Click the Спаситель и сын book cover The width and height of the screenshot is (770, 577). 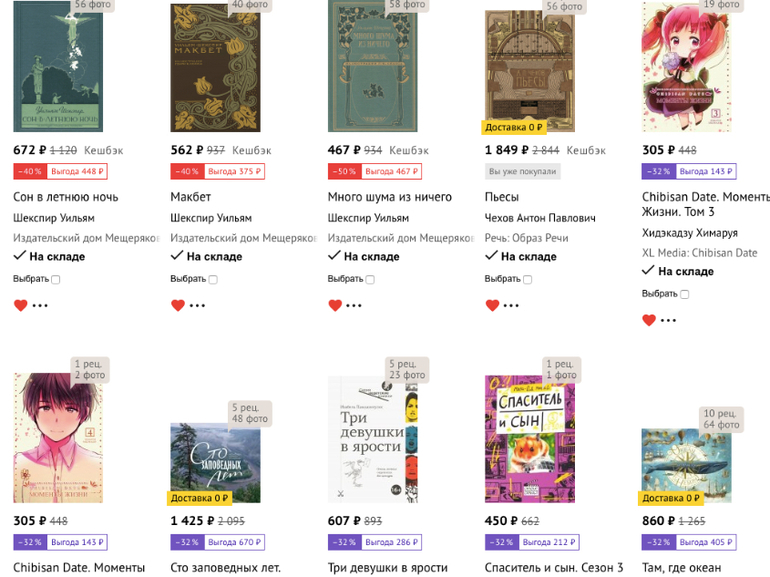(x=529, y=440)
